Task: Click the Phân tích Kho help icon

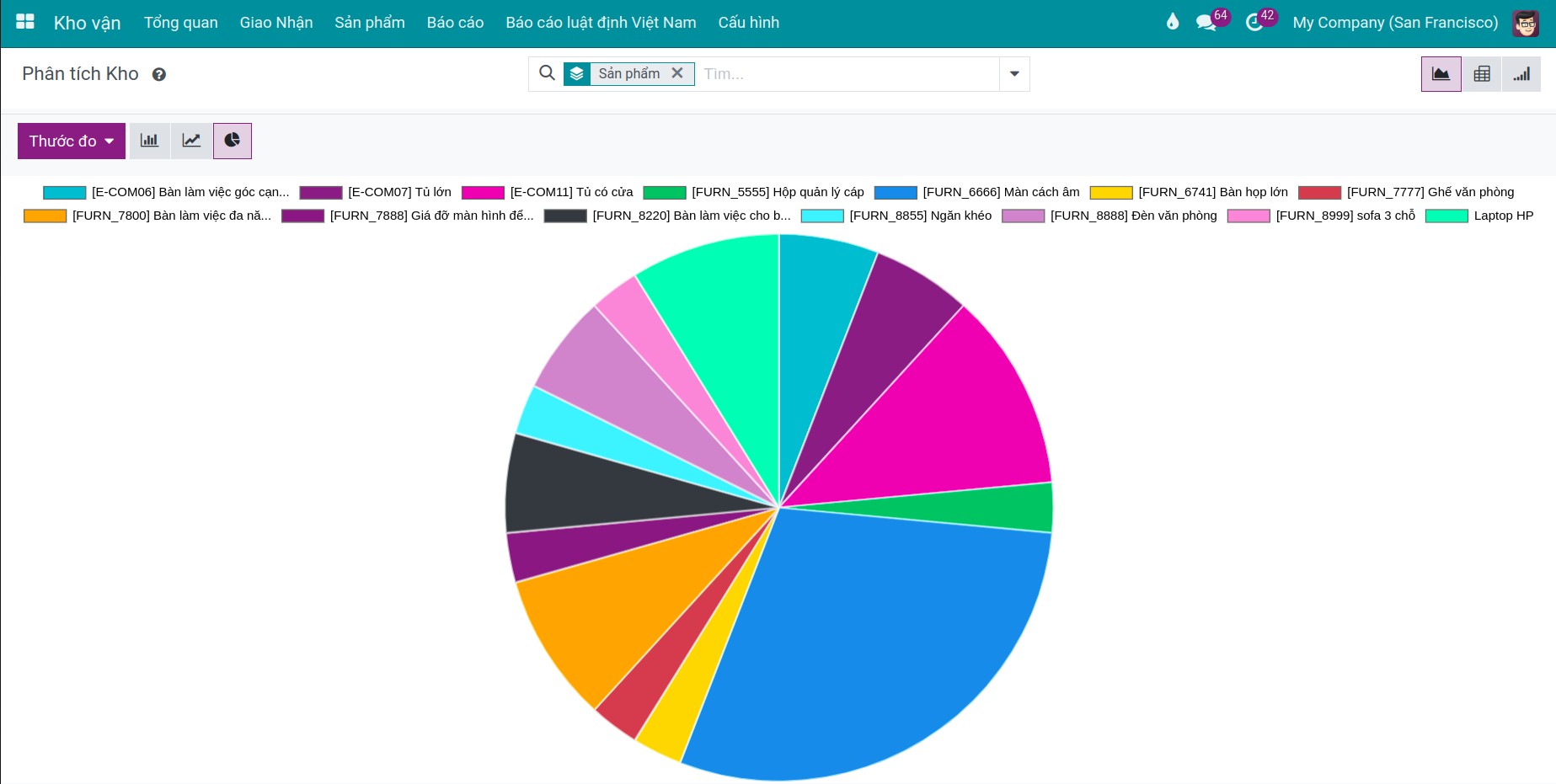Action: tap(158, 75)
